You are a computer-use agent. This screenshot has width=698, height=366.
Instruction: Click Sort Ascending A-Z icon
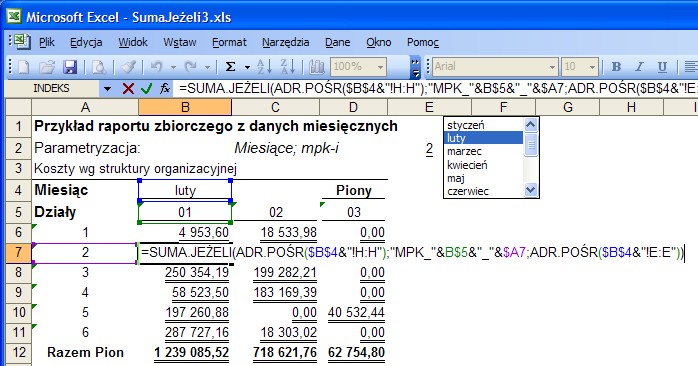[264, 67]
